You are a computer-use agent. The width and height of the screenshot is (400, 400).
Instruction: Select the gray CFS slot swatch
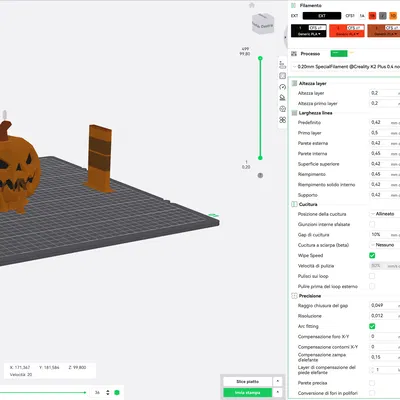(x=383, y=16)
